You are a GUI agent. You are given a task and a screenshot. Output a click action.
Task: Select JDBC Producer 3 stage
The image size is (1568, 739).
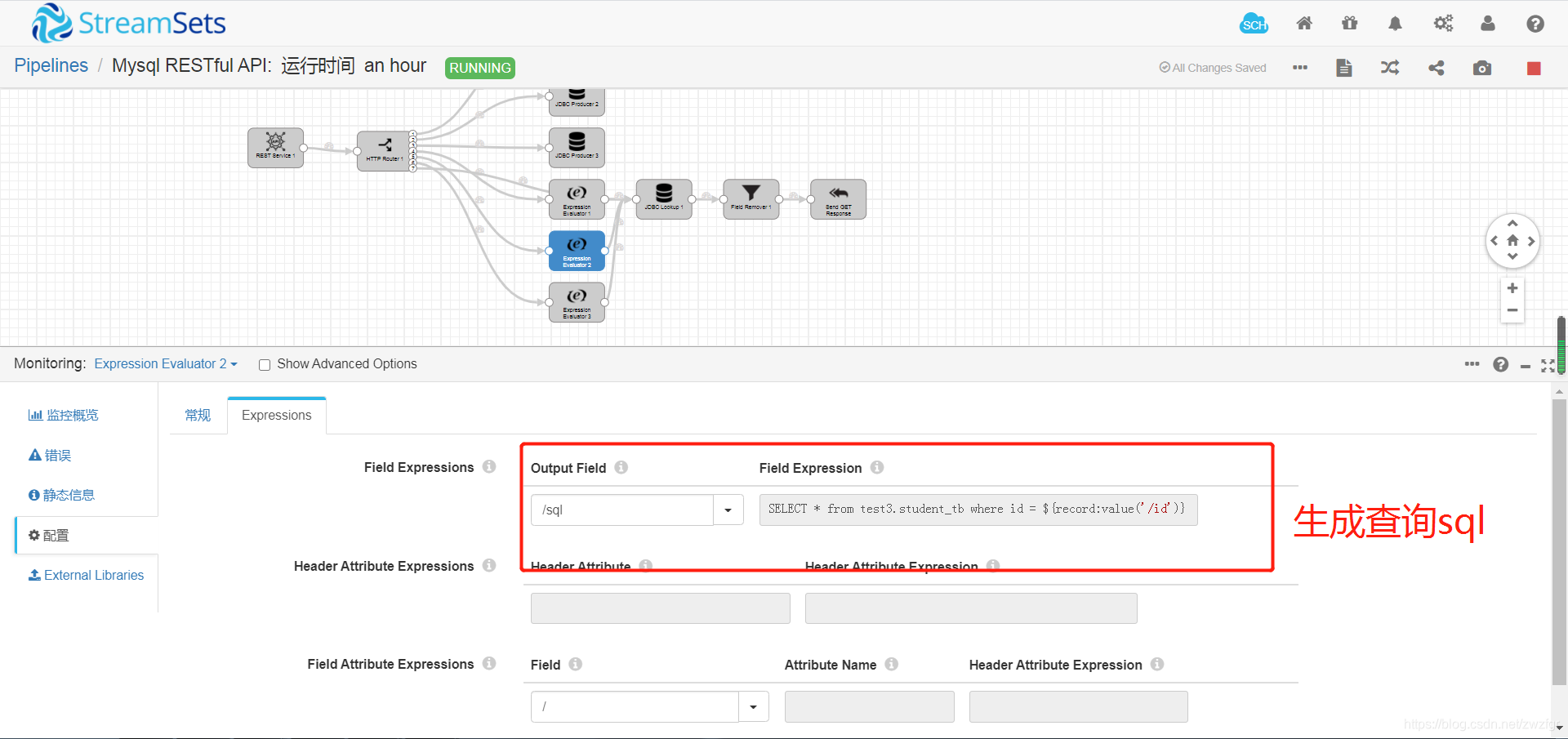(577, 148)
